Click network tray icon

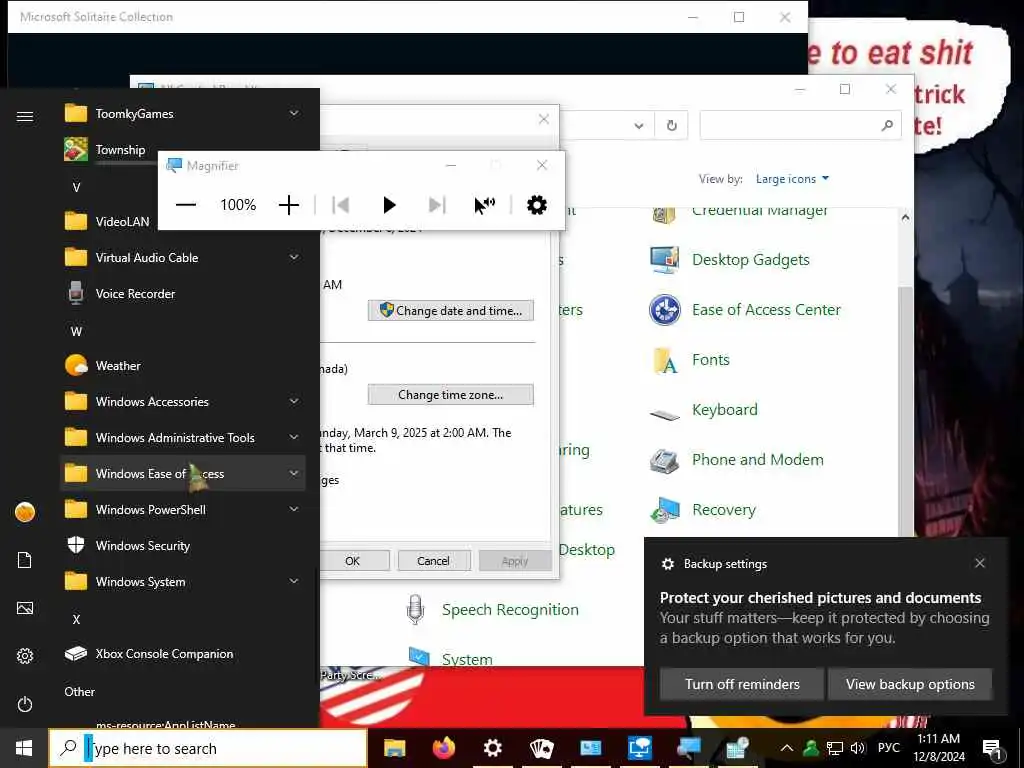835,748
